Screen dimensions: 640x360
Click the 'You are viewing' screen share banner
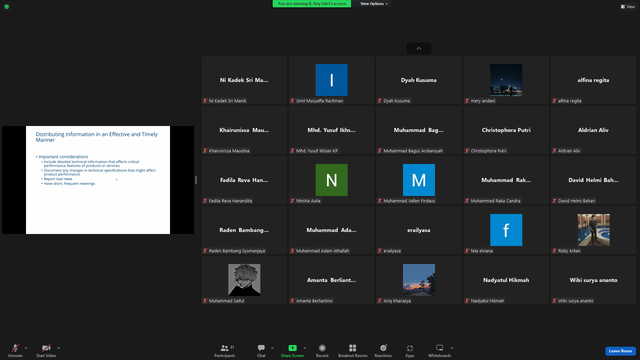click(312, 4)
